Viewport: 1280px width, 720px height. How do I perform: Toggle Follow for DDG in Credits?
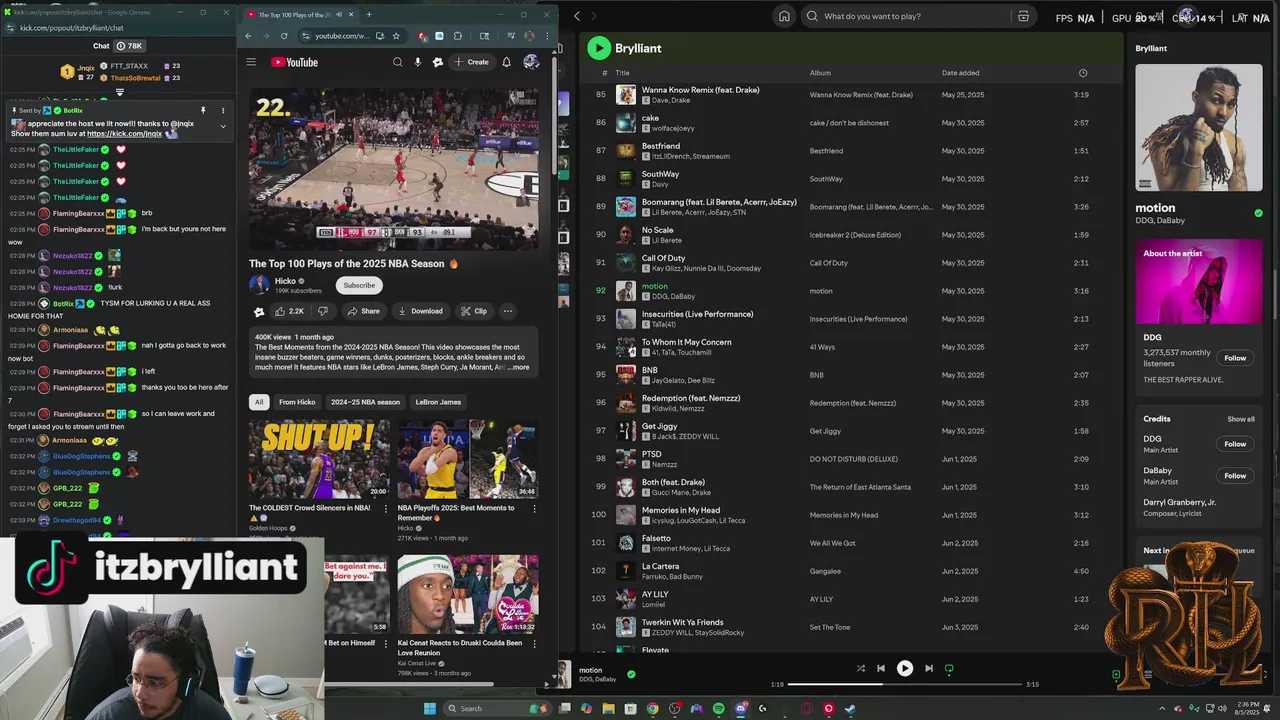[1235, 444]
